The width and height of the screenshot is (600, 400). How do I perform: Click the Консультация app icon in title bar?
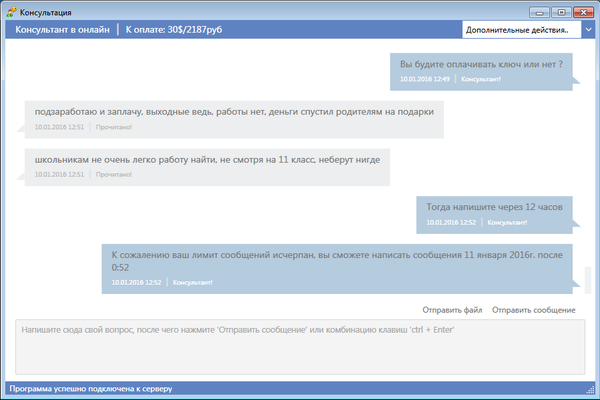pos(11,12)
